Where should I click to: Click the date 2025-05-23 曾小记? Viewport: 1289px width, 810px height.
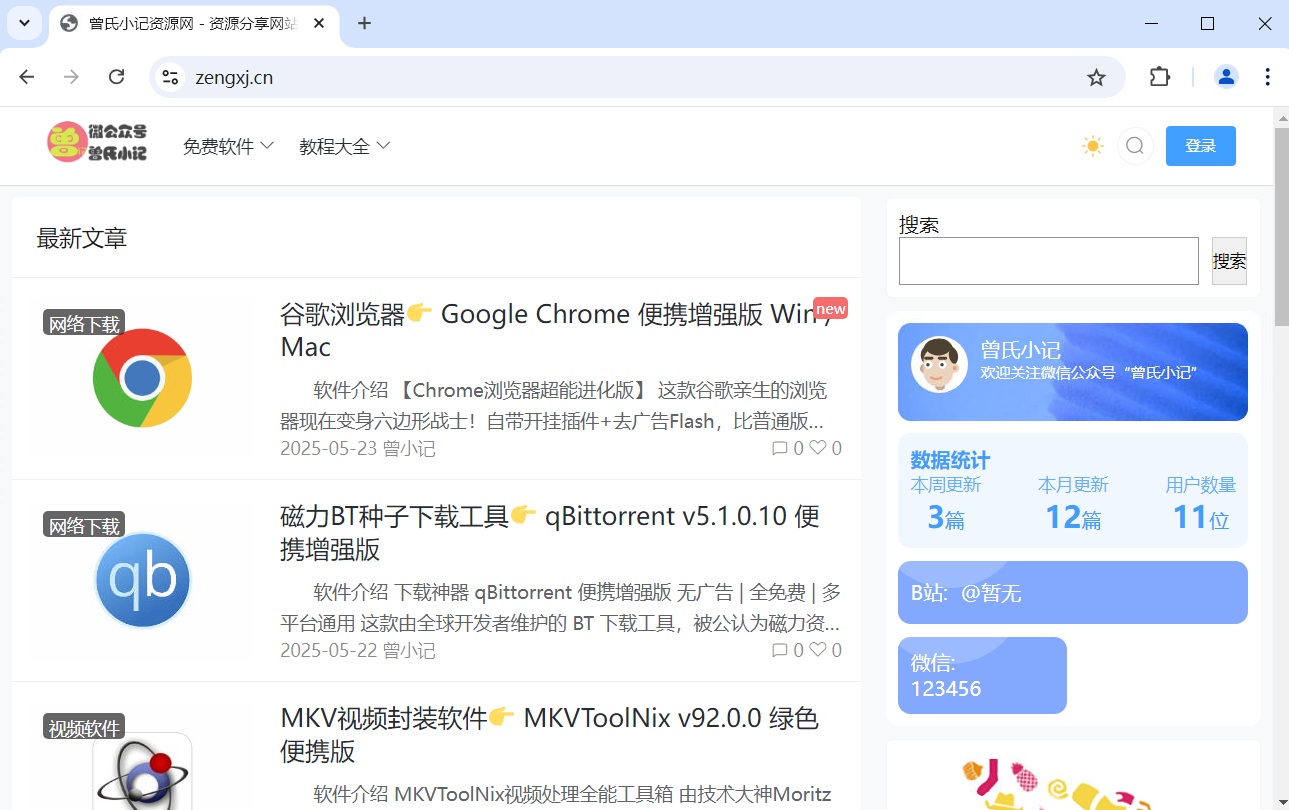358,449
